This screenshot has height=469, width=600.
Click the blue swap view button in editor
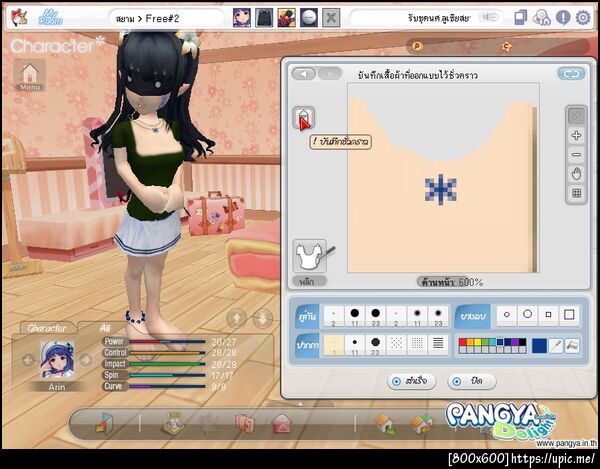pyautogui.click(x=571, y=74)
